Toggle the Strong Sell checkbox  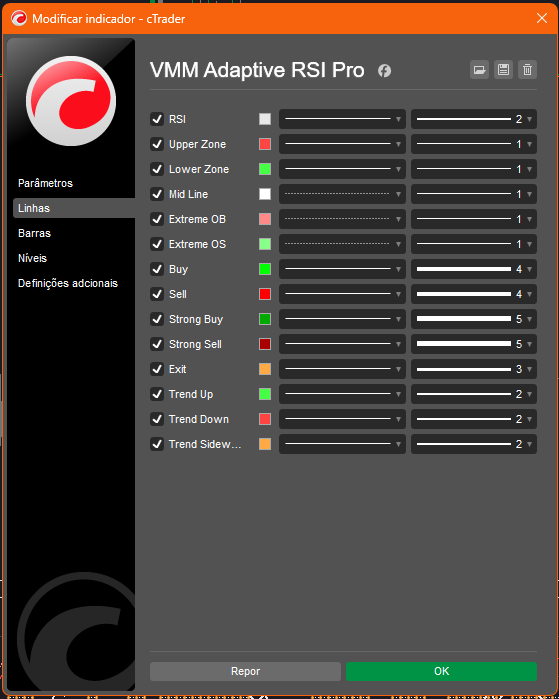157,344
